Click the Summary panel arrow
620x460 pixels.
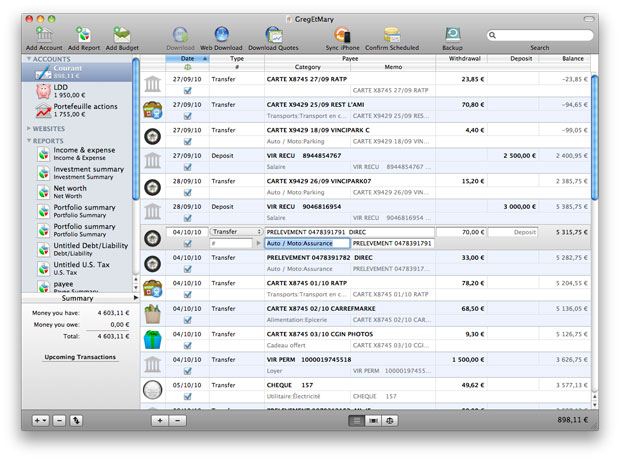pyautogui.click(x=136, y=298)
